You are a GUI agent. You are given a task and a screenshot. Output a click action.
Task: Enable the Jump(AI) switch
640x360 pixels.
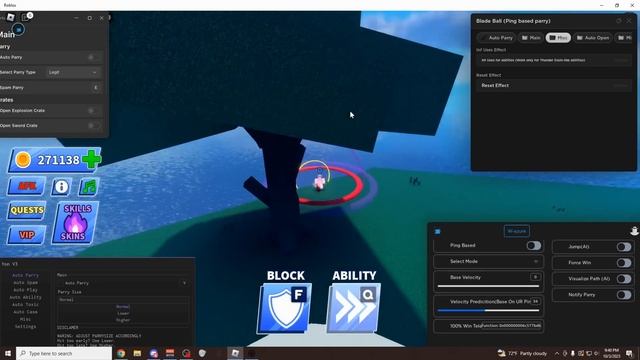point(624,247)
